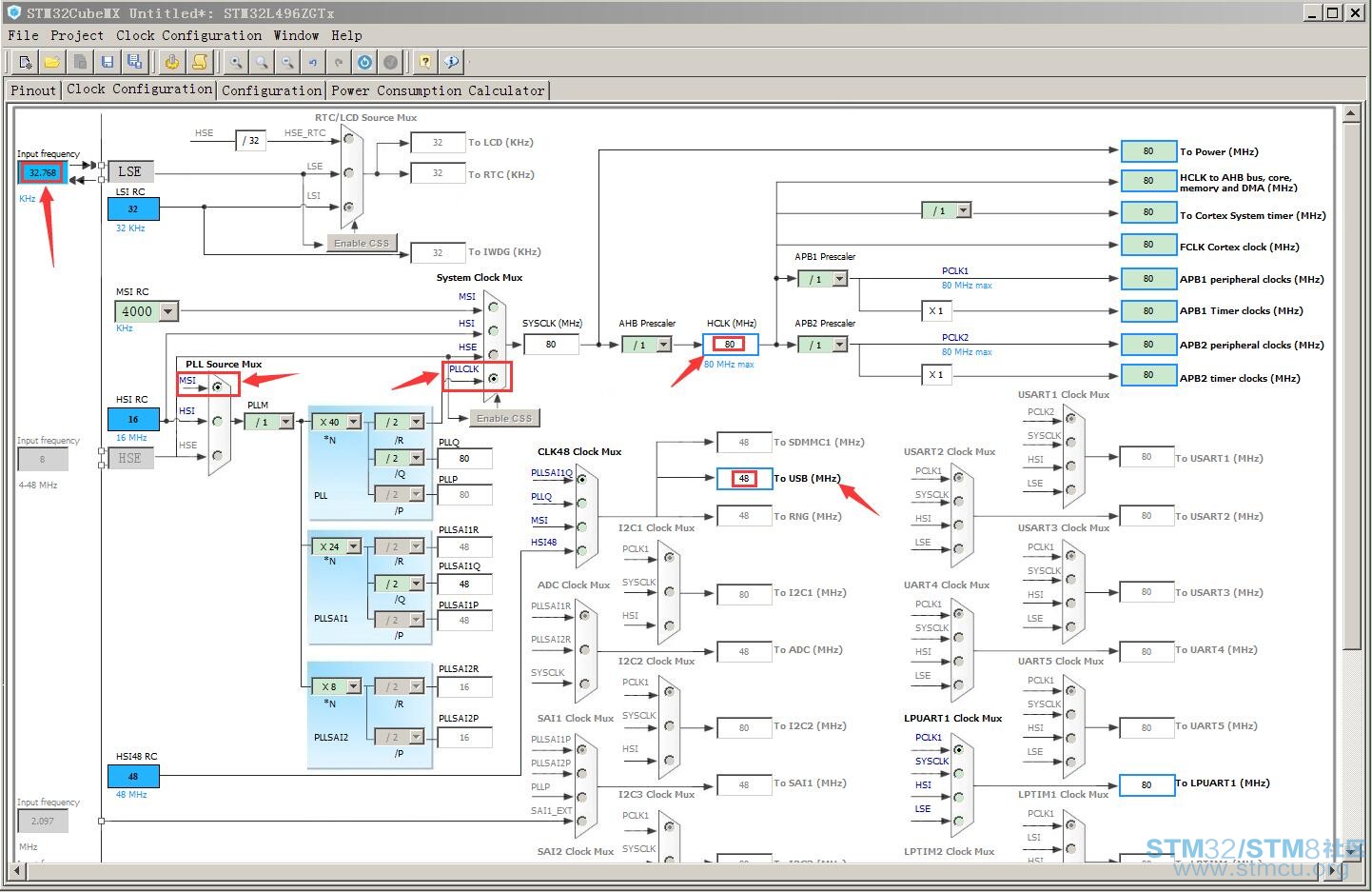Click the Best Fit zoom icon
Screen dimensions: 1372x892
tap(262, 63)
